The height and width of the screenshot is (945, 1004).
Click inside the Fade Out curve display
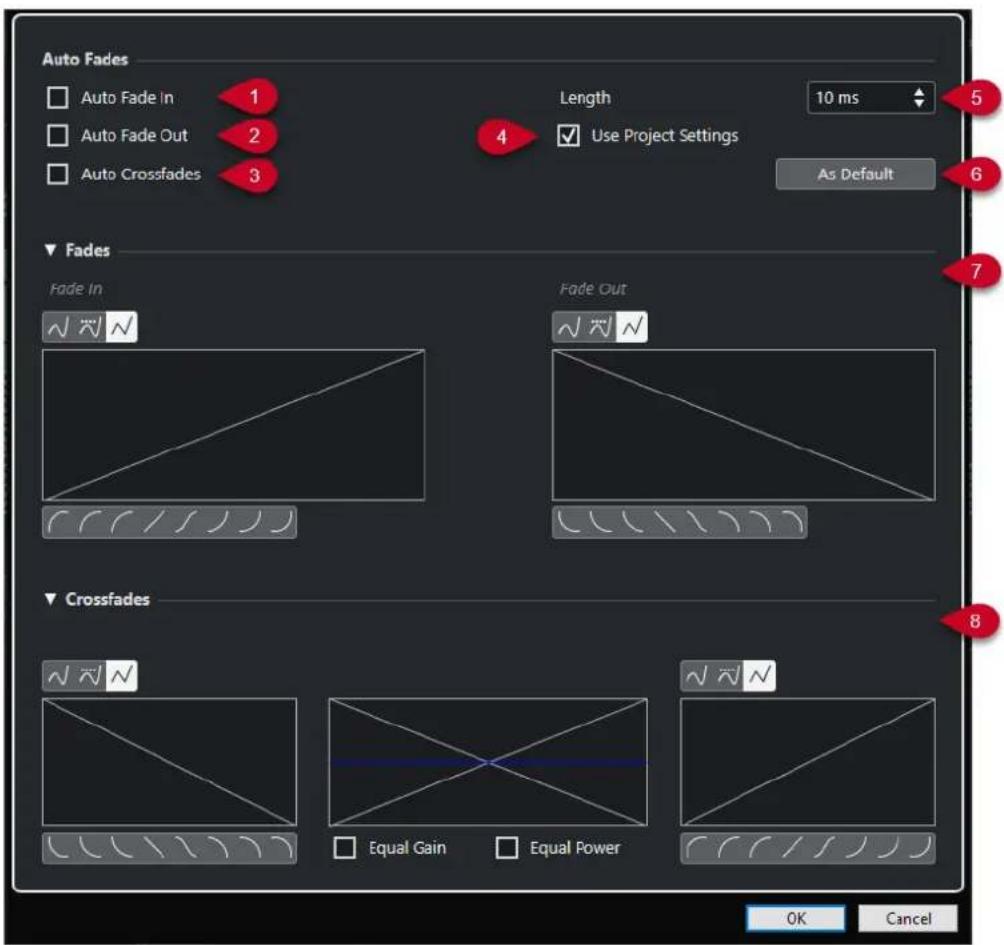tap(743, 425)
